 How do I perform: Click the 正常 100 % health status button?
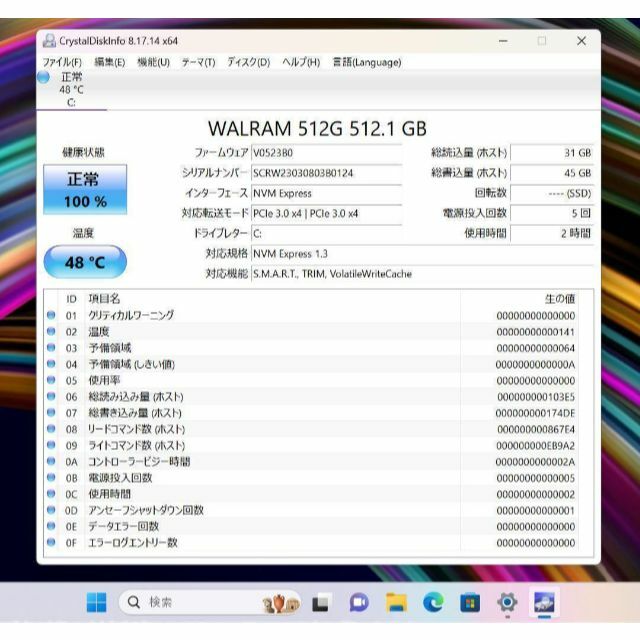[85, 189]
